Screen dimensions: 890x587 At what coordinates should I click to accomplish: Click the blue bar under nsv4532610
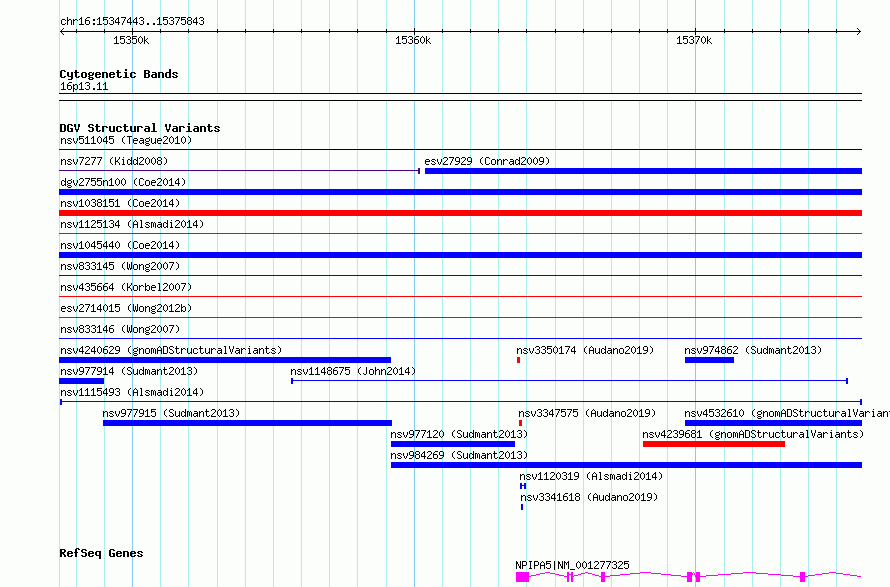point(774,423)
